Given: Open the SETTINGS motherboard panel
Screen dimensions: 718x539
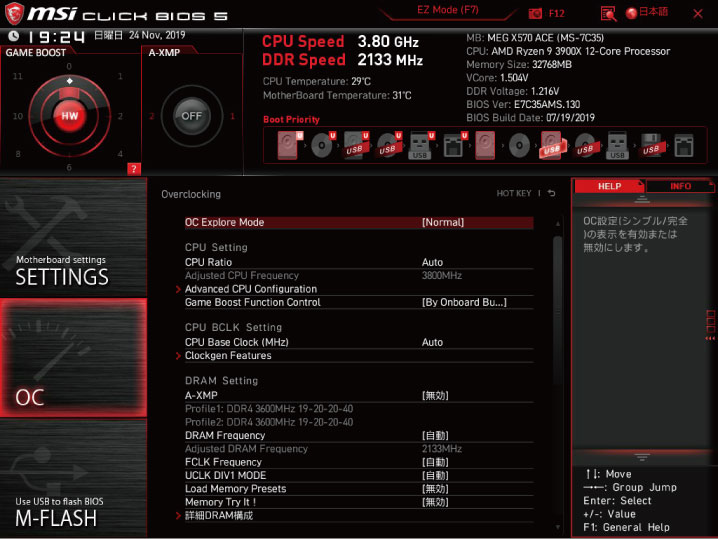Looking at the screenshot, I should pyautogui.click(x=73, y=237).
